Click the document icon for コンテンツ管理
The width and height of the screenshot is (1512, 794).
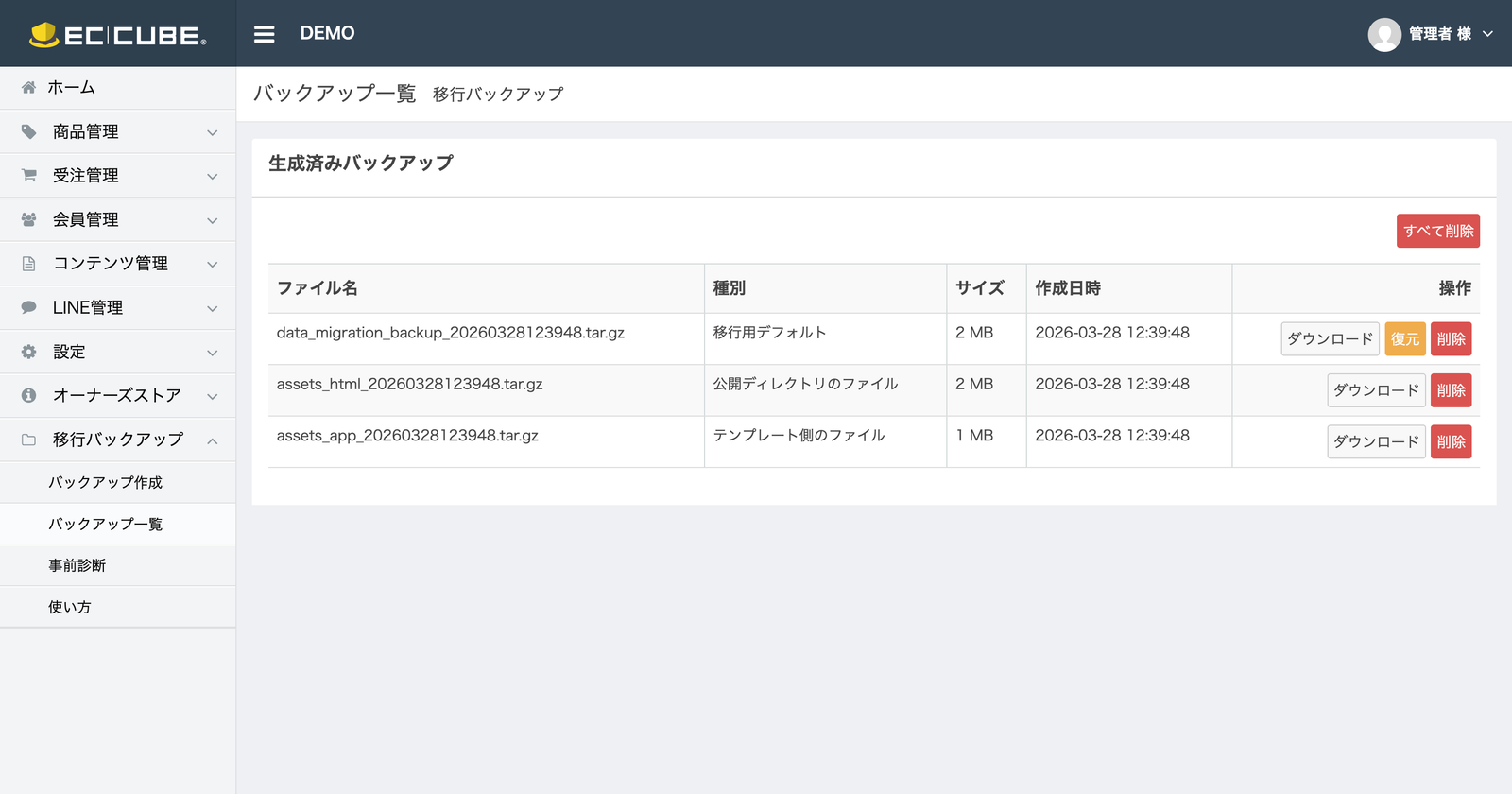[x=29, y=264]
